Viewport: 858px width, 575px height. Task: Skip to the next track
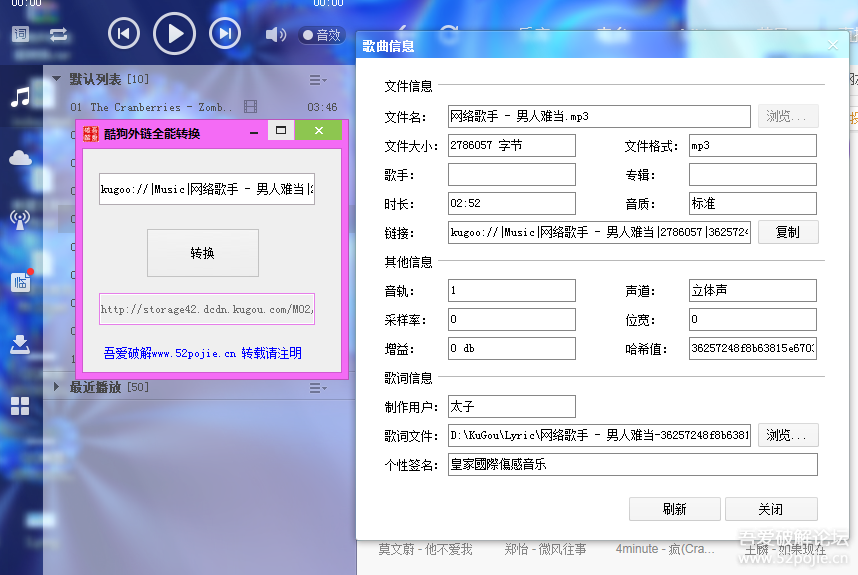[x=226, y=34]
